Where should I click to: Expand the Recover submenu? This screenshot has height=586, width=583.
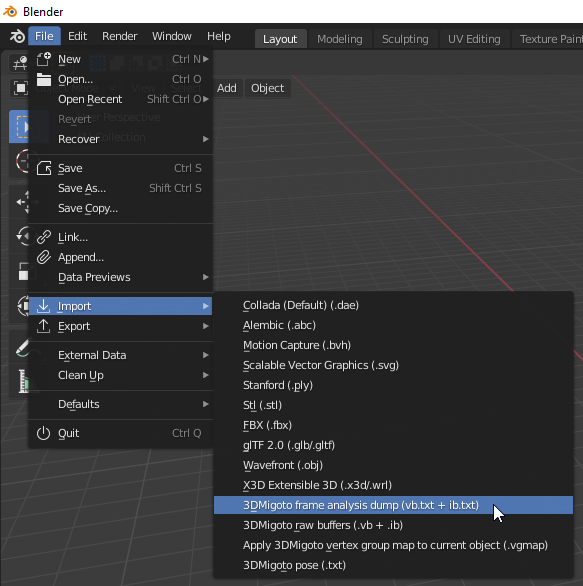206,139
